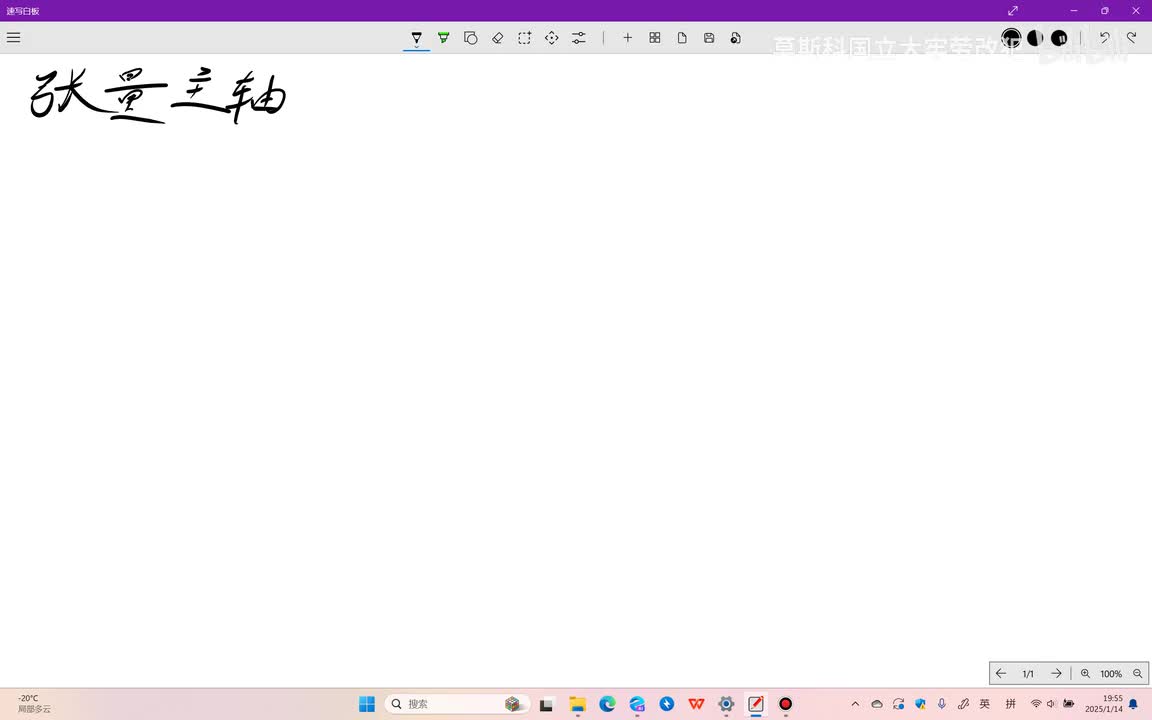Viewport: 1152px width, 720px height.
Task: Select the black pen tool
Action: pyautogui.click(x=417, y=37)
